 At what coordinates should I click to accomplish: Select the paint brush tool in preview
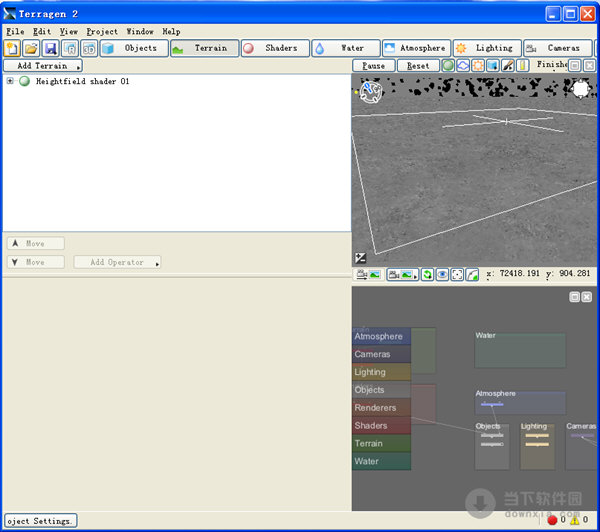pyautogui.click(x=508, y=66)
